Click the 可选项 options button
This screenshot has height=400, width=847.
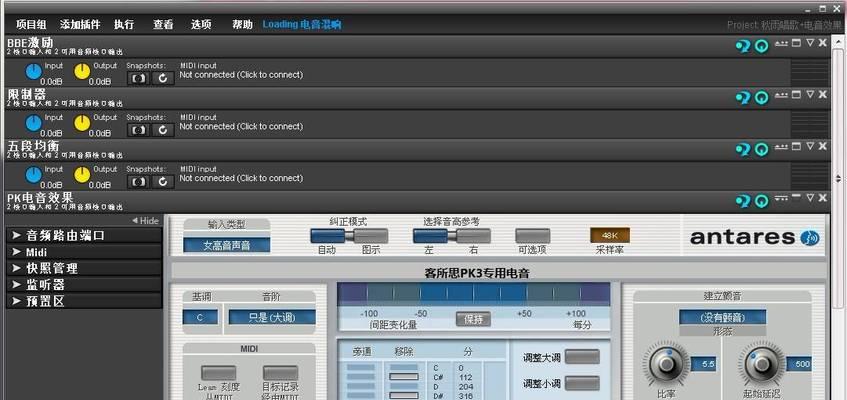click(x=533, y=236)
